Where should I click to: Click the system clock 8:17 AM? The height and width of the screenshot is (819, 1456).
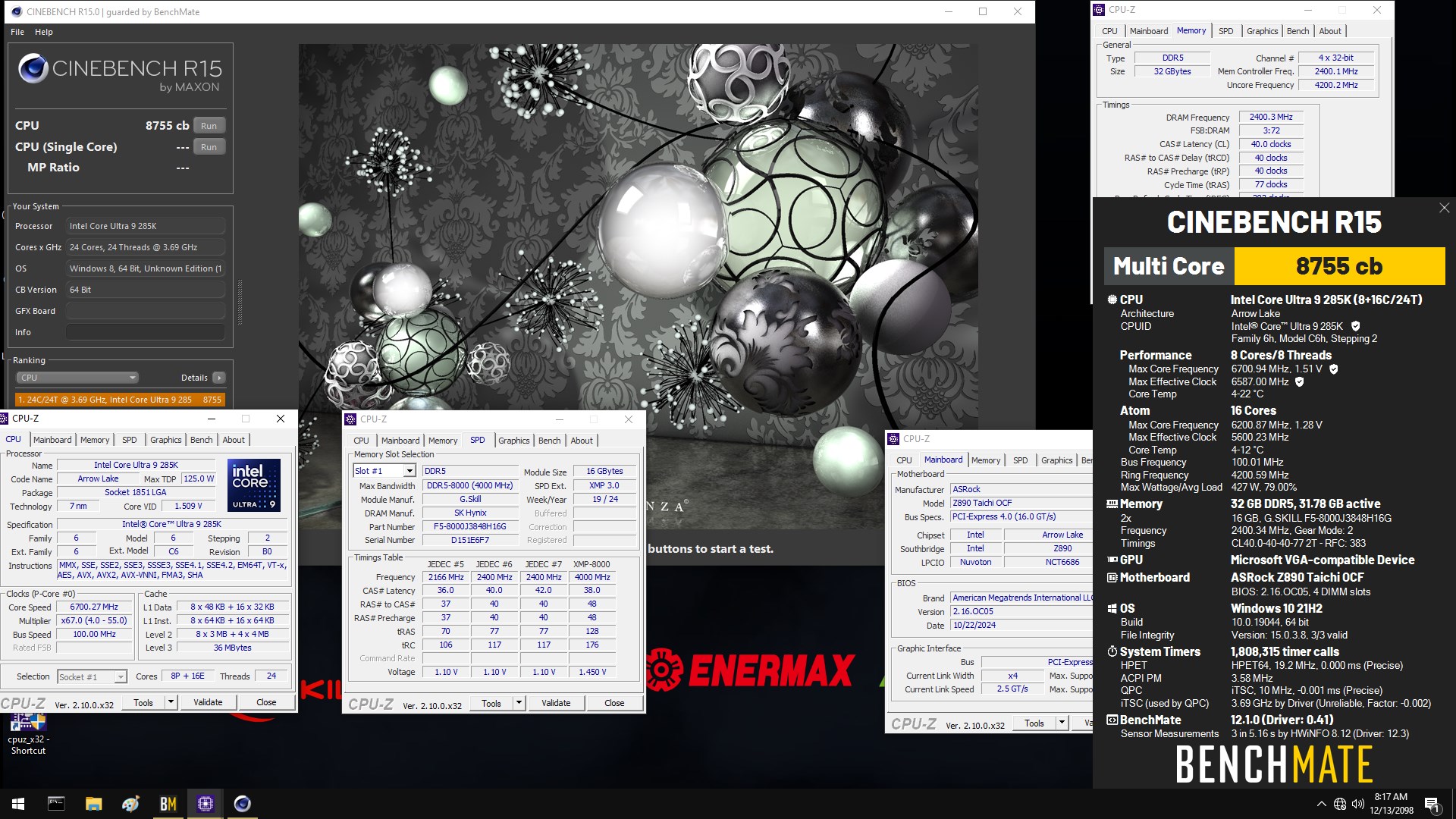tap(1391, 797)
